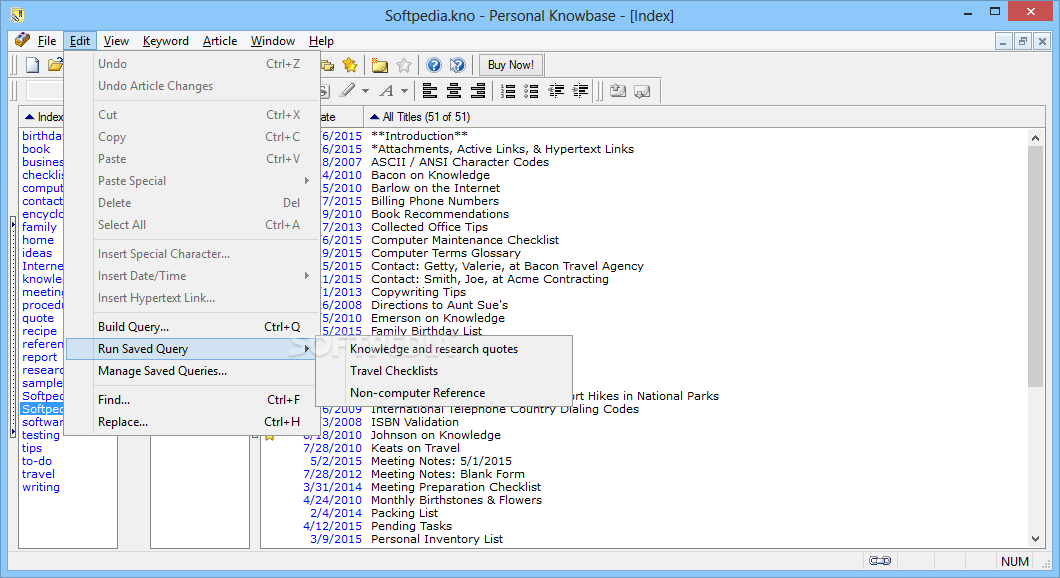Click the scrollbar down arrow in titles list
This screenshot has height=578, width=1060.
click(x=1035, y=539)
